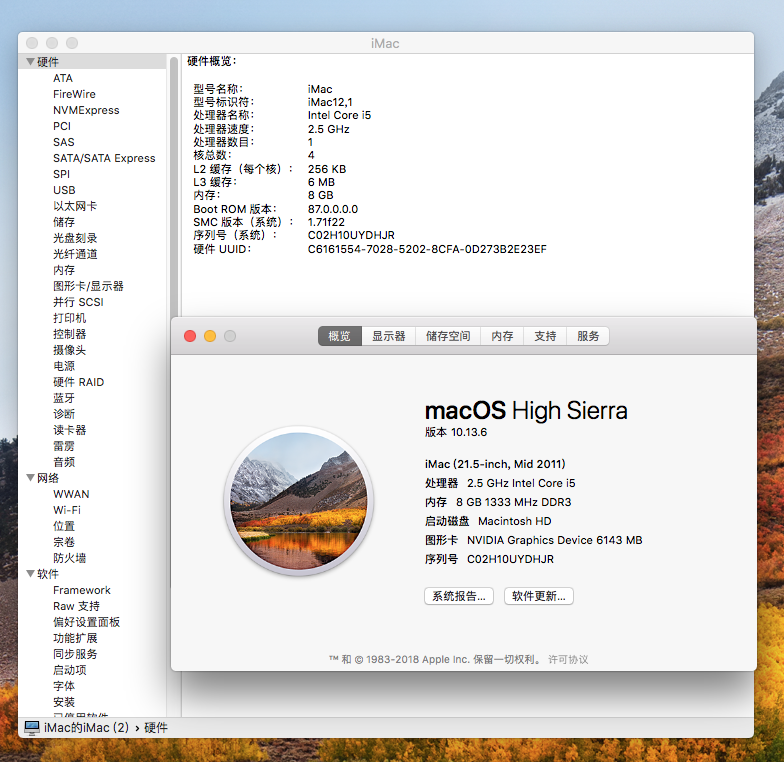Collapse the 软件 section disclosure triangle
This screenshot has height=762, width=784.
coord(30,574)
